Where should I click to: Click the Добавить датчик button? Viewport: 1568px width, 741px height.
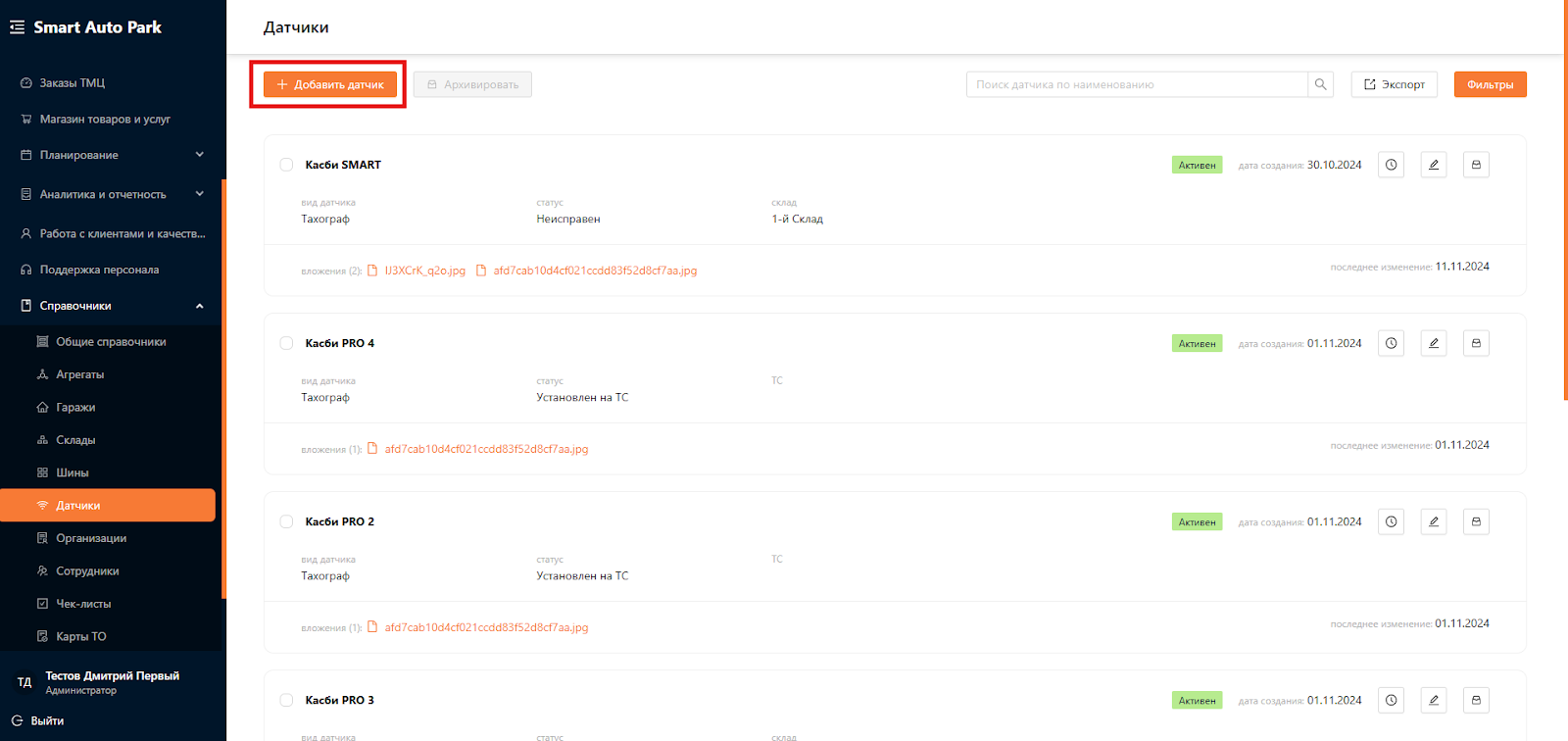click(x=330, y=84)
